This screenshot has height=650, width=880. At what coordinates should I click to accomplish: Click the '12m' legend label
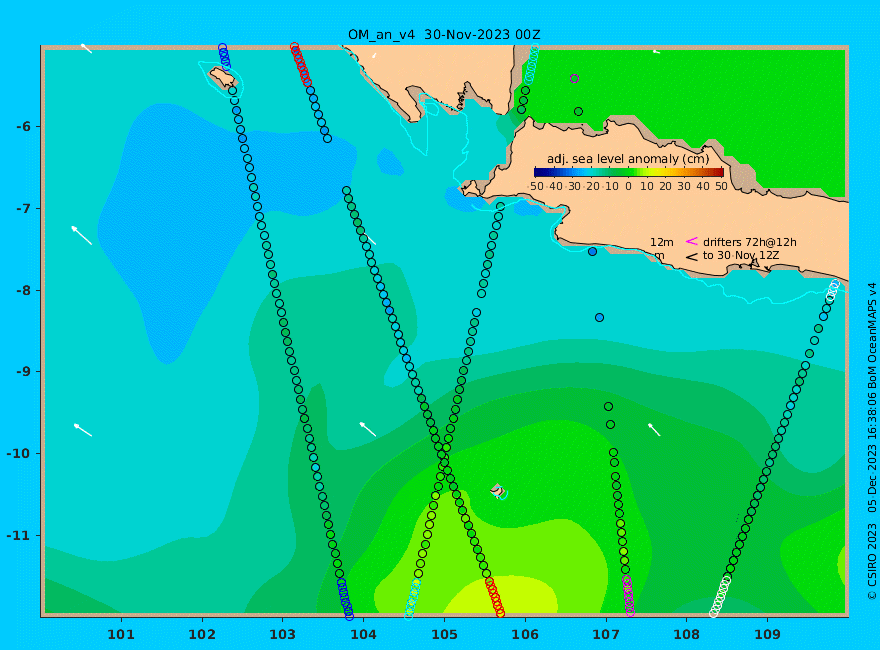[662, 242]
